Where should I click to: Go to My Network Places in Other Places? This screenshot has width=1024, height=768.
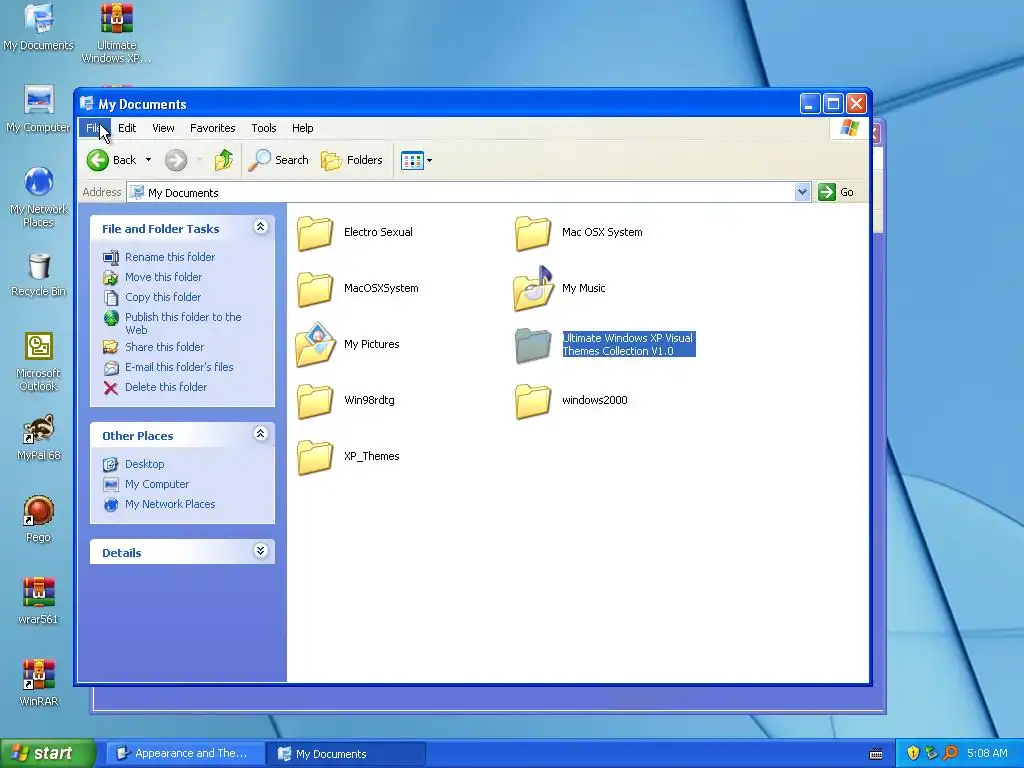coord(170,504)
